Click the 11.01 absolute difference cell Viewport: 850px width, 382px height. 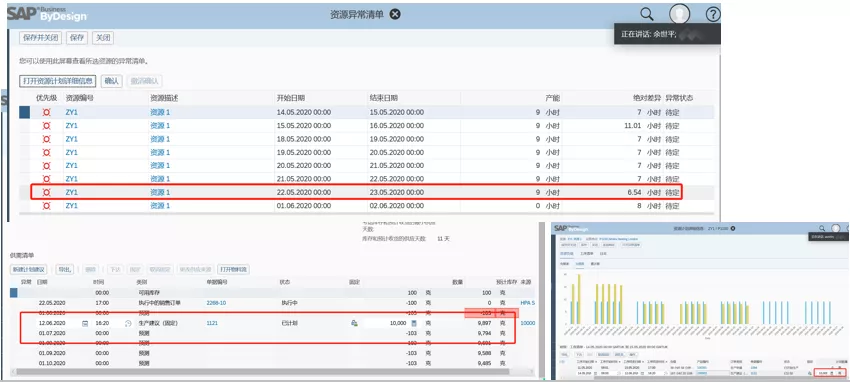click(633, 126)
